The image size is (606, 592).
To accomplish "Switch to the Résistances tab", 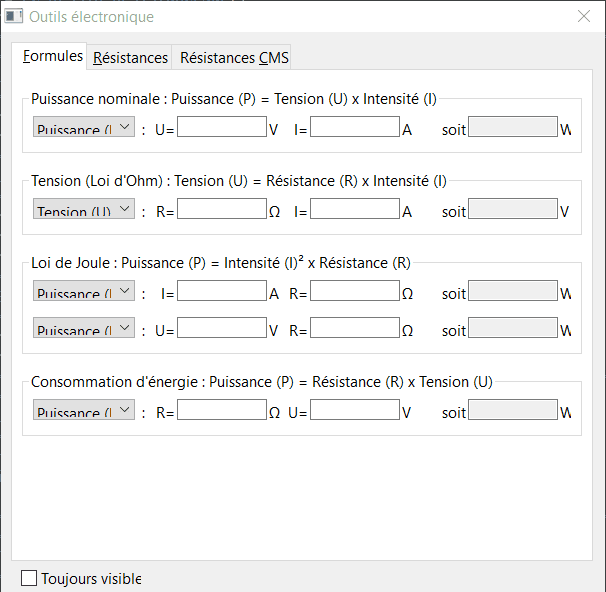I will tap(130, 58).
